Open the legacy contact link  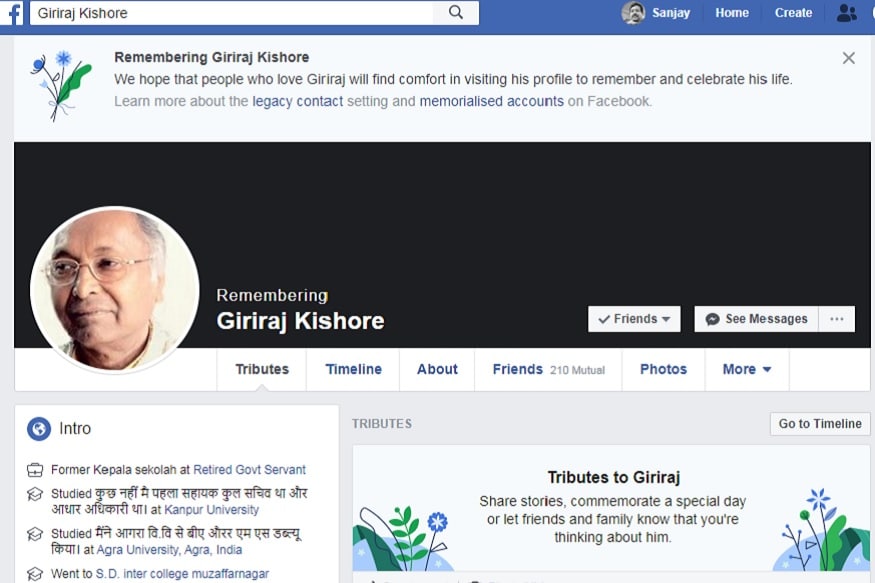coord(297,102)
